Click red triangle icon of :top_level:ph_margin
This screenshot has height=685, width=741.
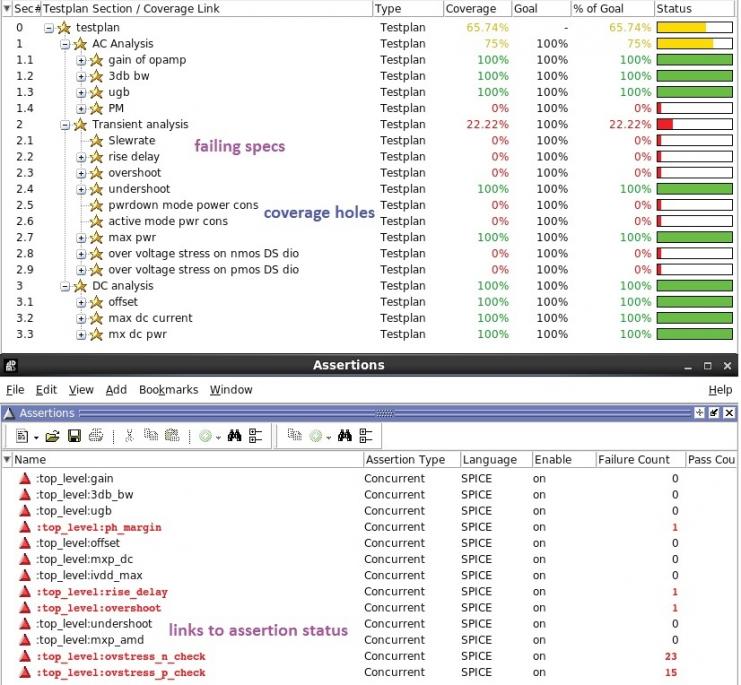[25, 527]
